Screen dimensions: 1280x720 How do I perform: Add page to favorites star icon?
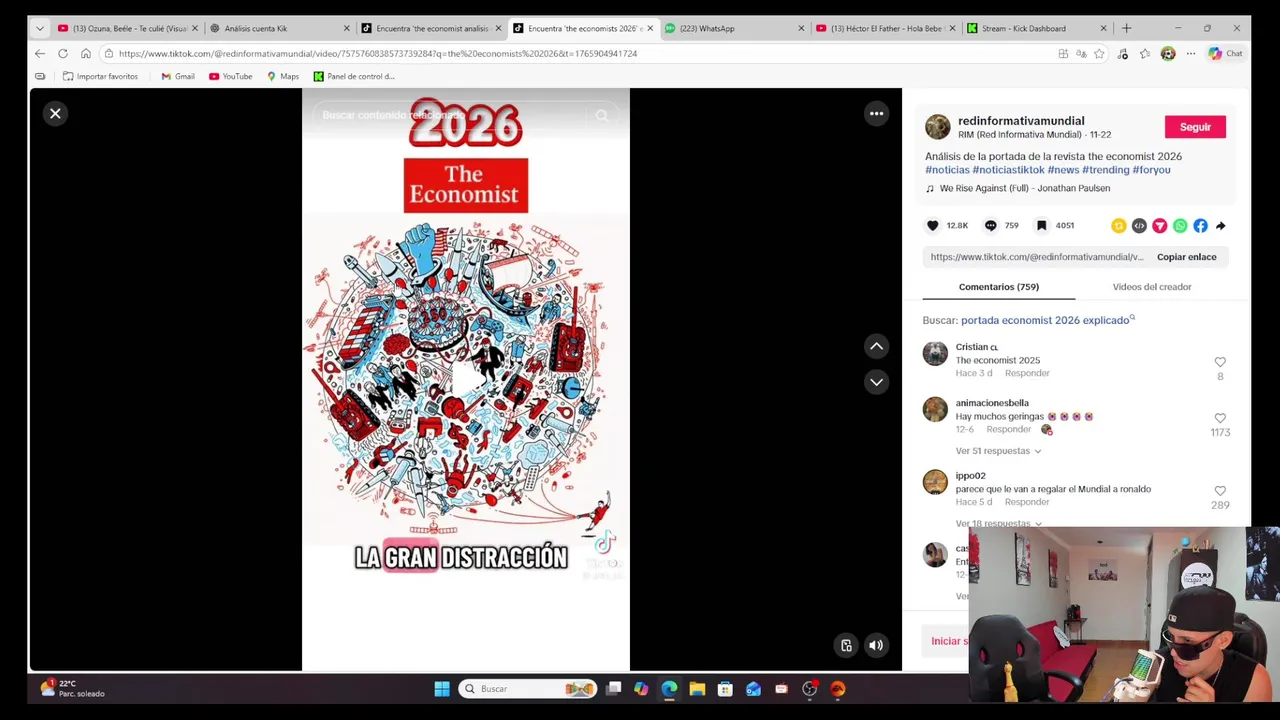tap(1099, 54)
